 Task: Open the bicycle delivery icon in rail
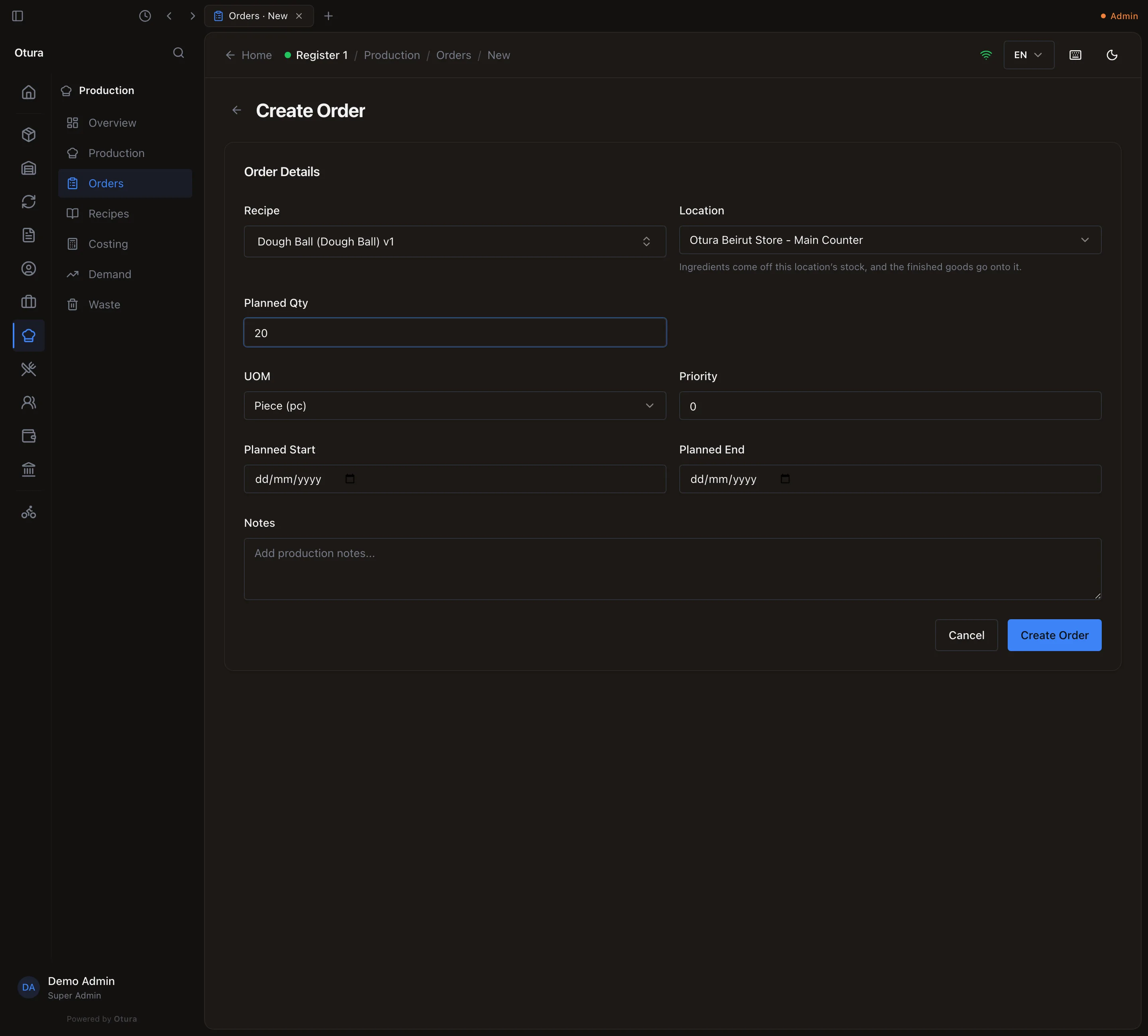point(28,513)
